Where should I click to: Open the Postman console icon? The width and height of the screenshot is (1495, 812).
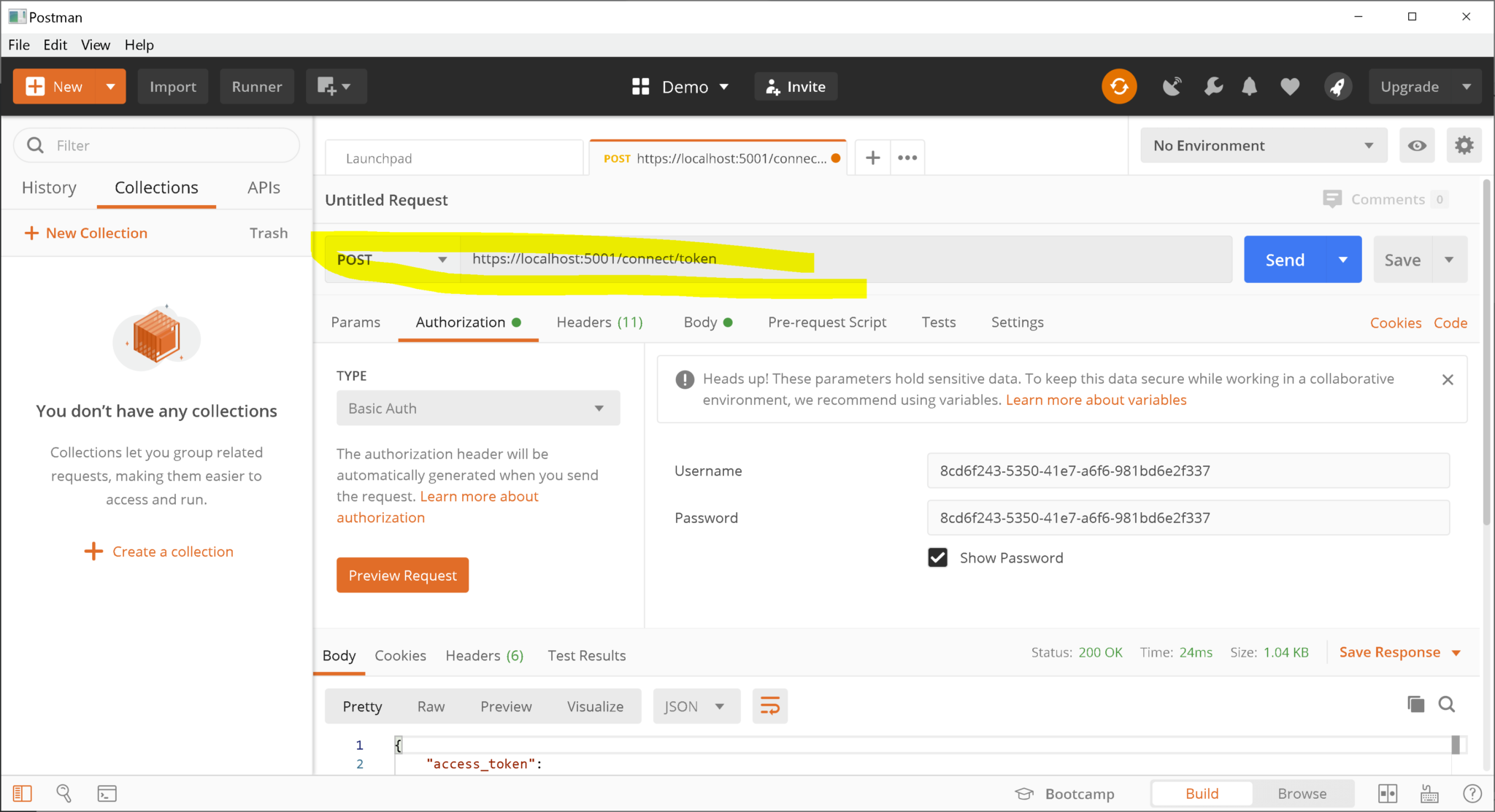click(107, 793)
